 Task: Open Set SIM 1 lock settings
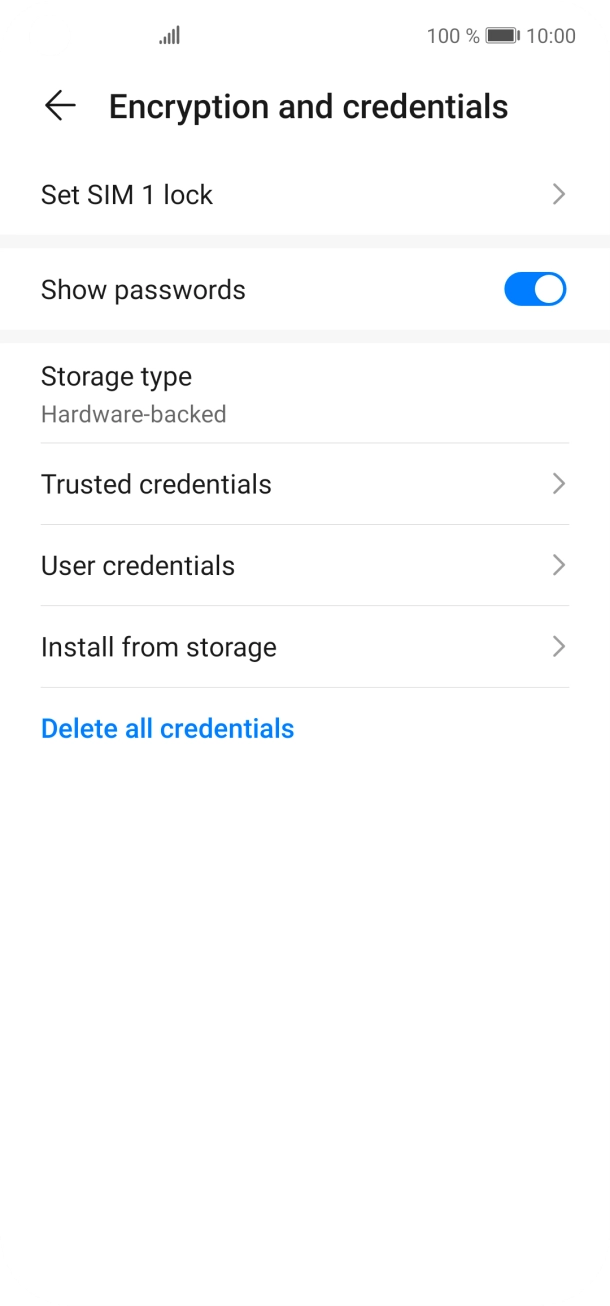pyautogui.click(x=127, y=194)
